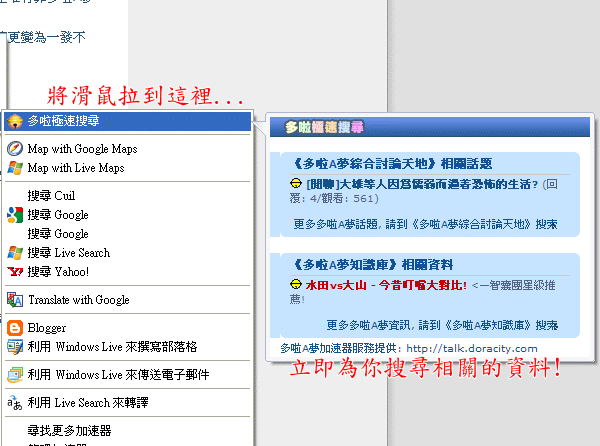Choose 利用 Windows Live 來撰寫部落格
Image resolution: width=600 pixels, height=446 pixels.
(128, 347)
